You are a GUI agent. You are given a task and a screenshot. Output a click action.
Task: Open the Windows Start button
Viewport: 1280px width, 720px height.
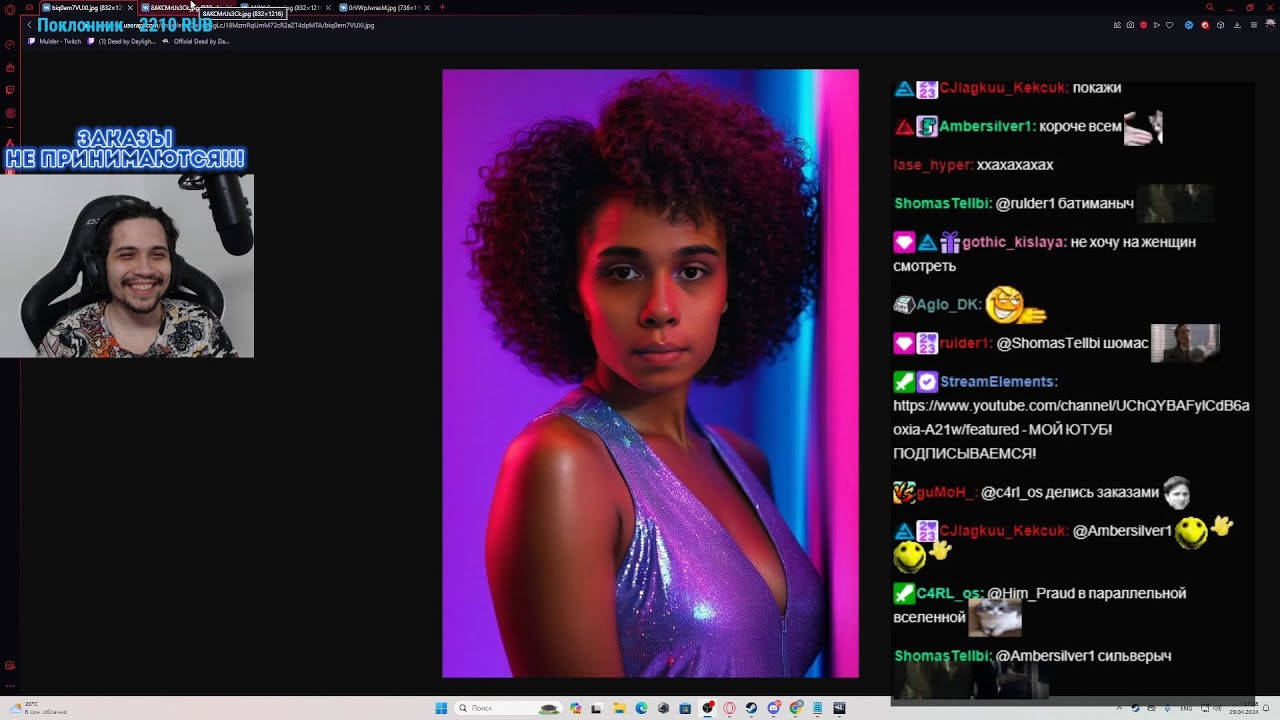point(441,708)
